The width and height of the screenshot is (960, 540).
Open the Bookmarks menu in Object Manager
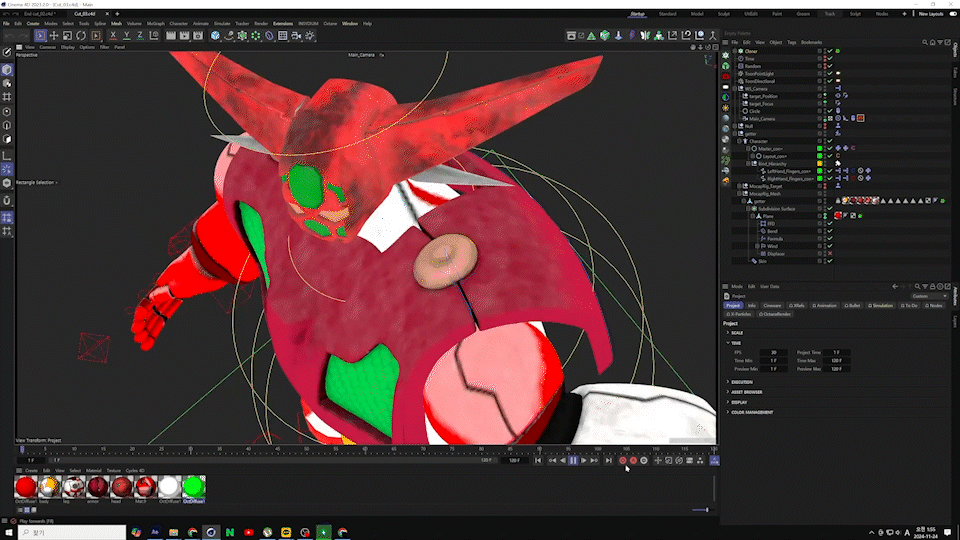(811, 43)
